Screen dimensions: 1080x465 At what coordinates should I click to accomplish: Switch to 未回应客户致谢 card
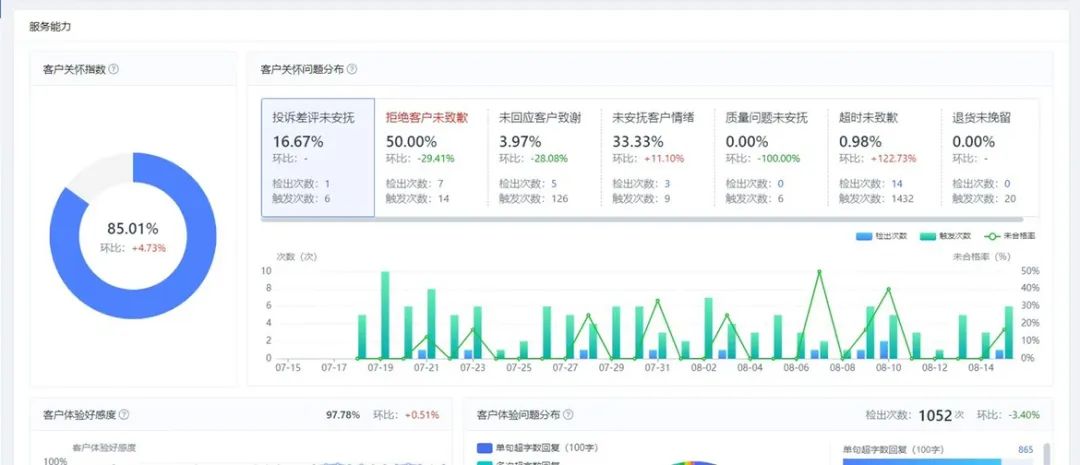click(544, 157)
